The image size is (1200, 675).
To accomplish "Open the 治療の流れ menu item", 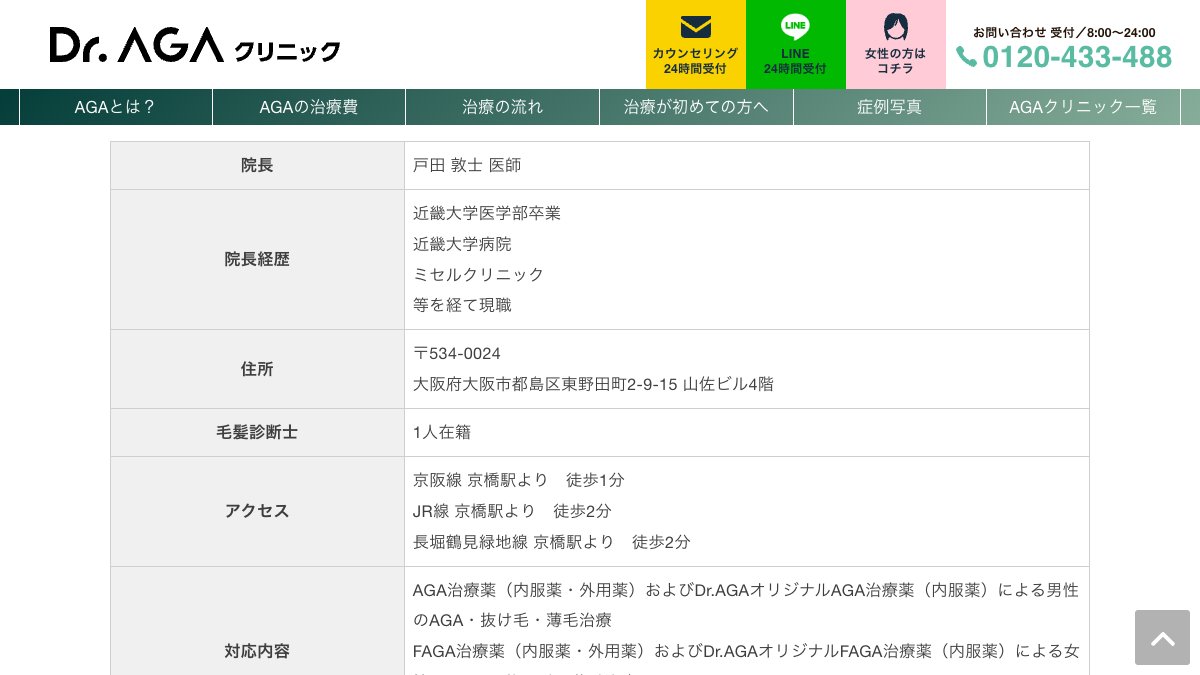I will coord(503,107).
